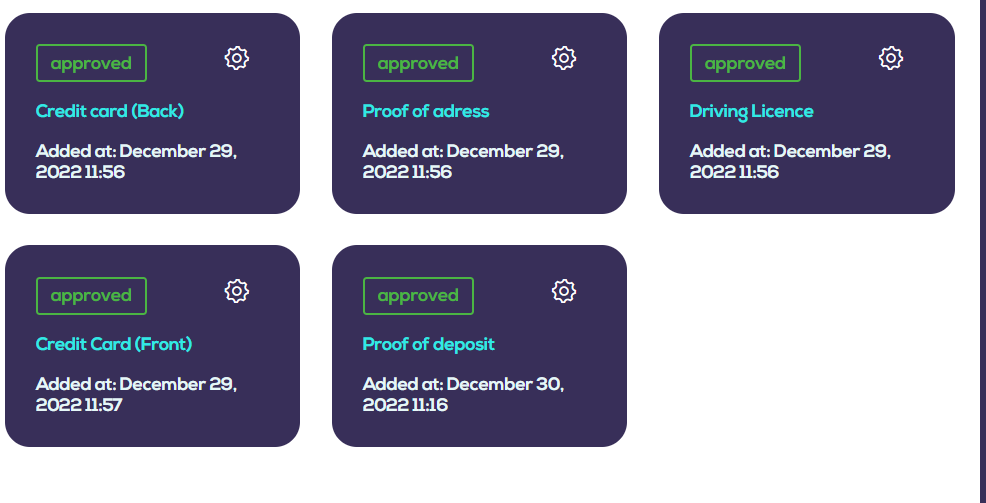Screen dimensions: 986x503
Task: Click gear icon on Proof of adress card
Action: coord(564,58)
